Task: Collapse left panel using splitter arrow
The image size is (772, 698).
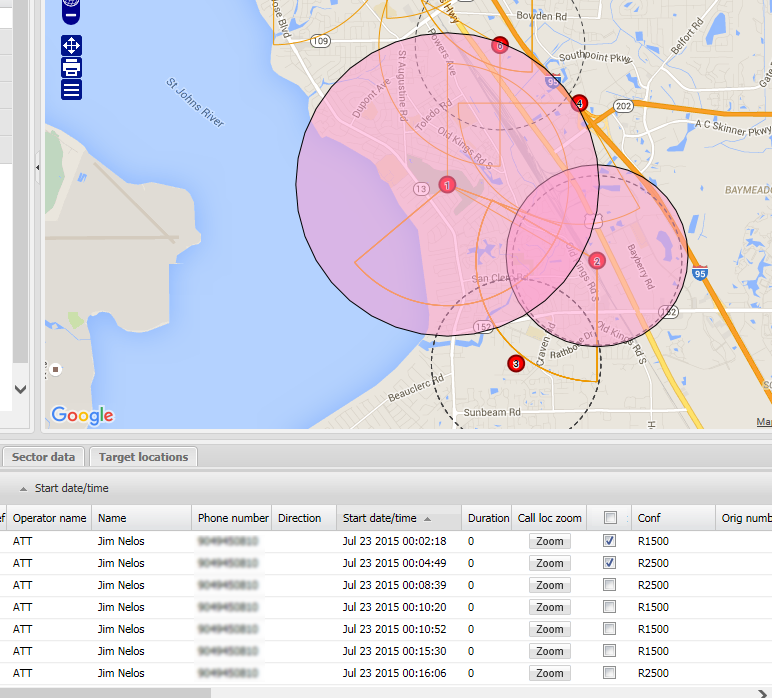Action: [x=38, y=167]
